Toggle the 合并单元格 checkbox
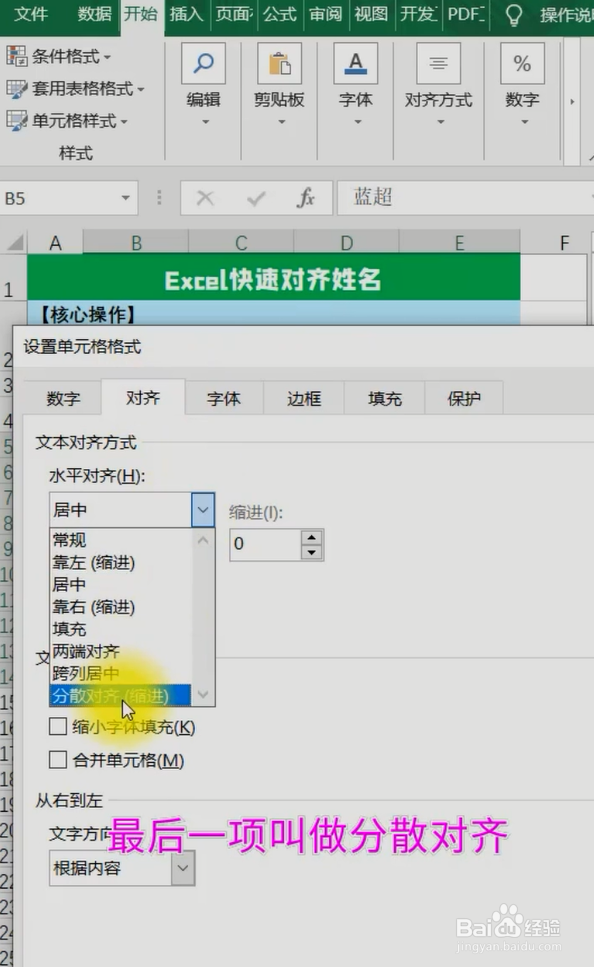This screenshot has height=967, width=594. (x=58, y=759)
